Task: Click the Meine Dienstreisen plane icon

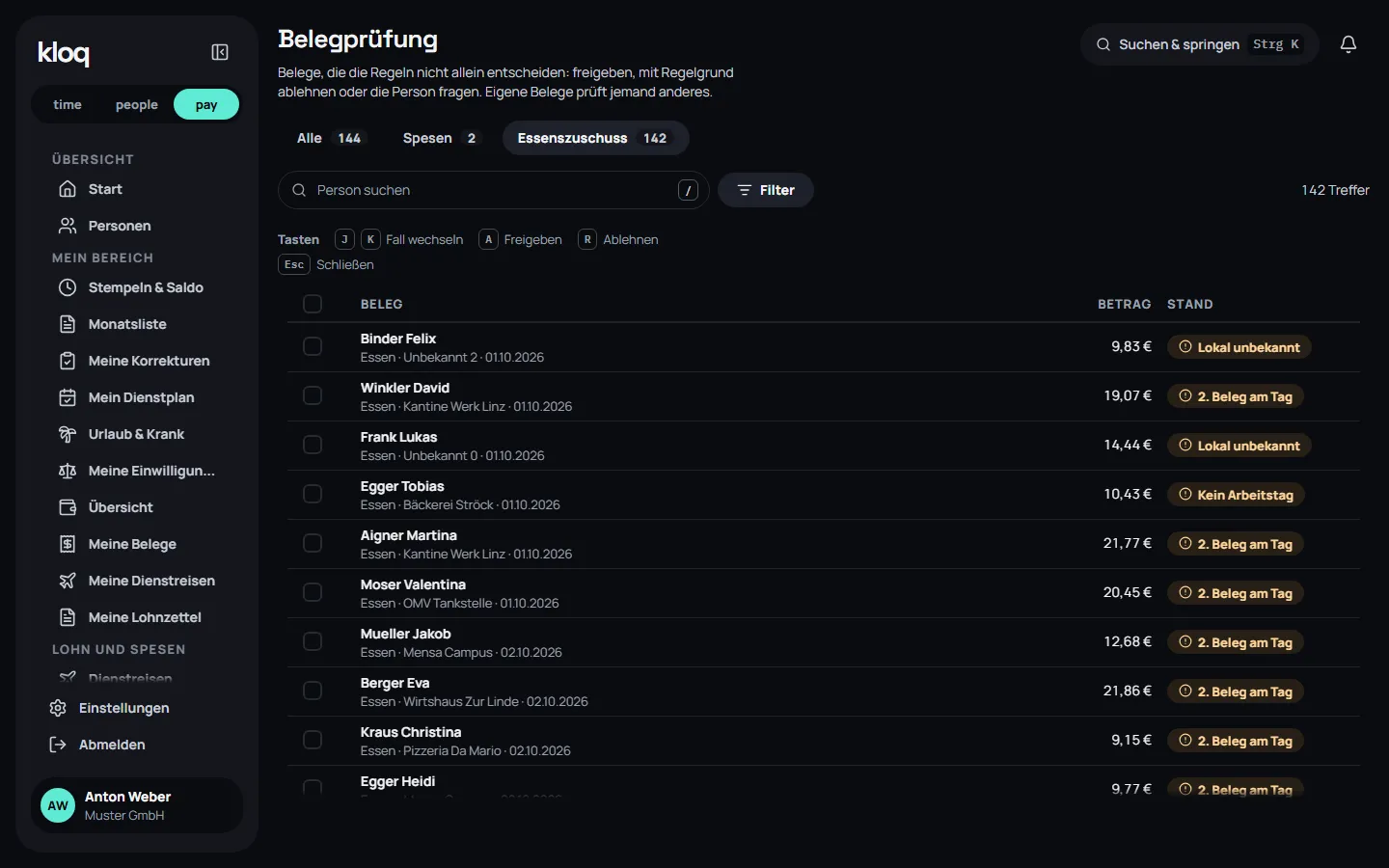Action: tap(68, 581)
